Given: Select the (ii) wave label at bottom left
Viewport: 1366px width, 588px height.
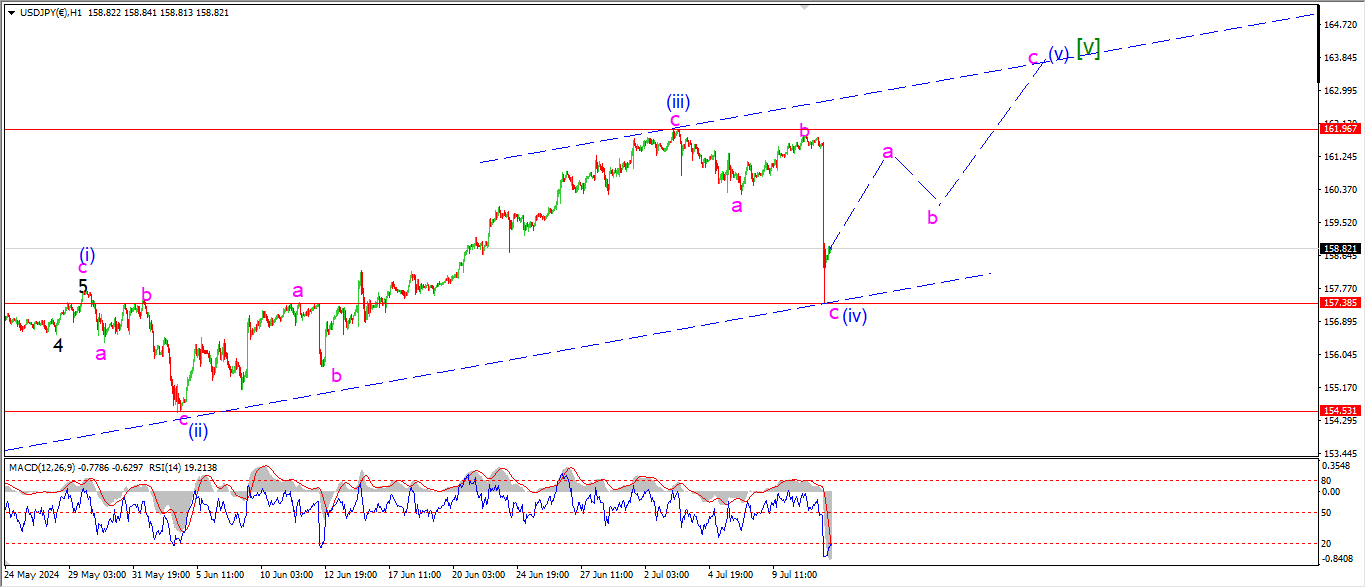Looking at the screenshot, I should click(x=198, y=431).
